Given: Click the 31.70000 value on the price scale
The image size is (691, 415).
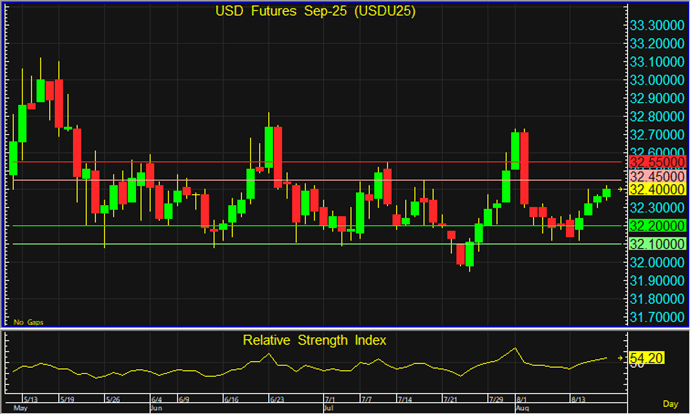Looking at the screenshot, I should pyautogui.click(x=656, y=317).
